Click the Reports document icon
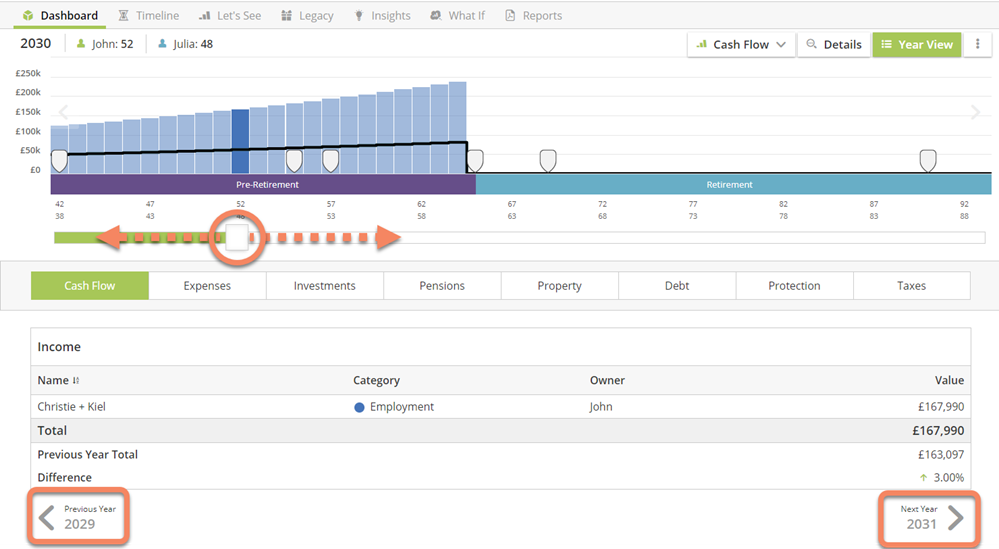Viewport: 999px width, 549px height. 510,15
